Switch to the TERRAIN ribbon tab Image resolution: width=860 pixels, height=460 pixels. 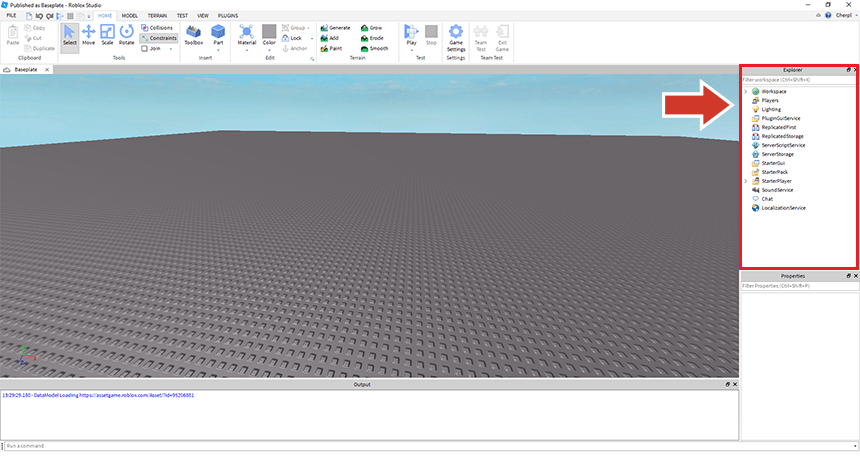pyautogui.click(x=157, y=16)
